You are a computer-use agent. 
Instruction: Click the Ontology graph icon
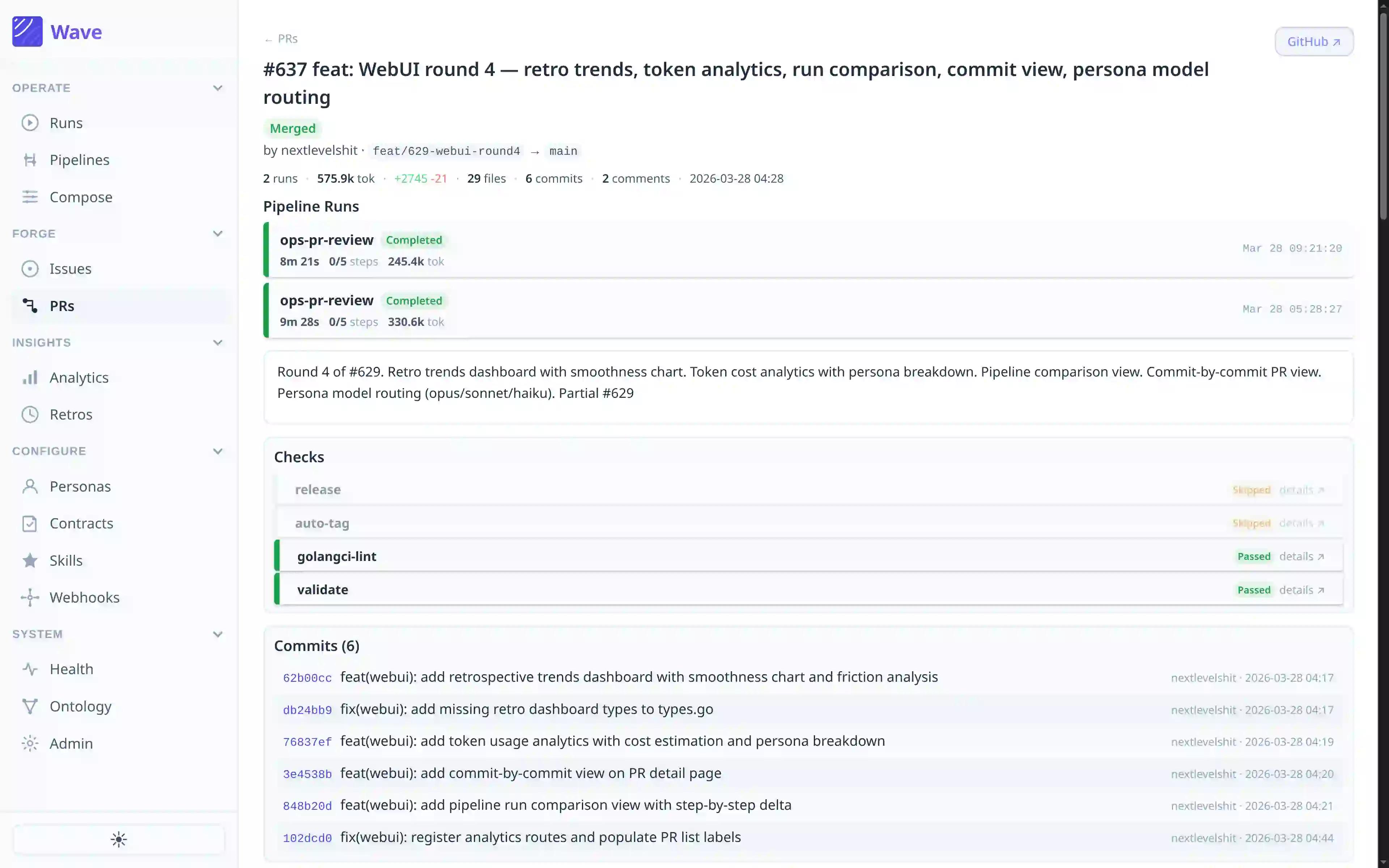(30, 706)
